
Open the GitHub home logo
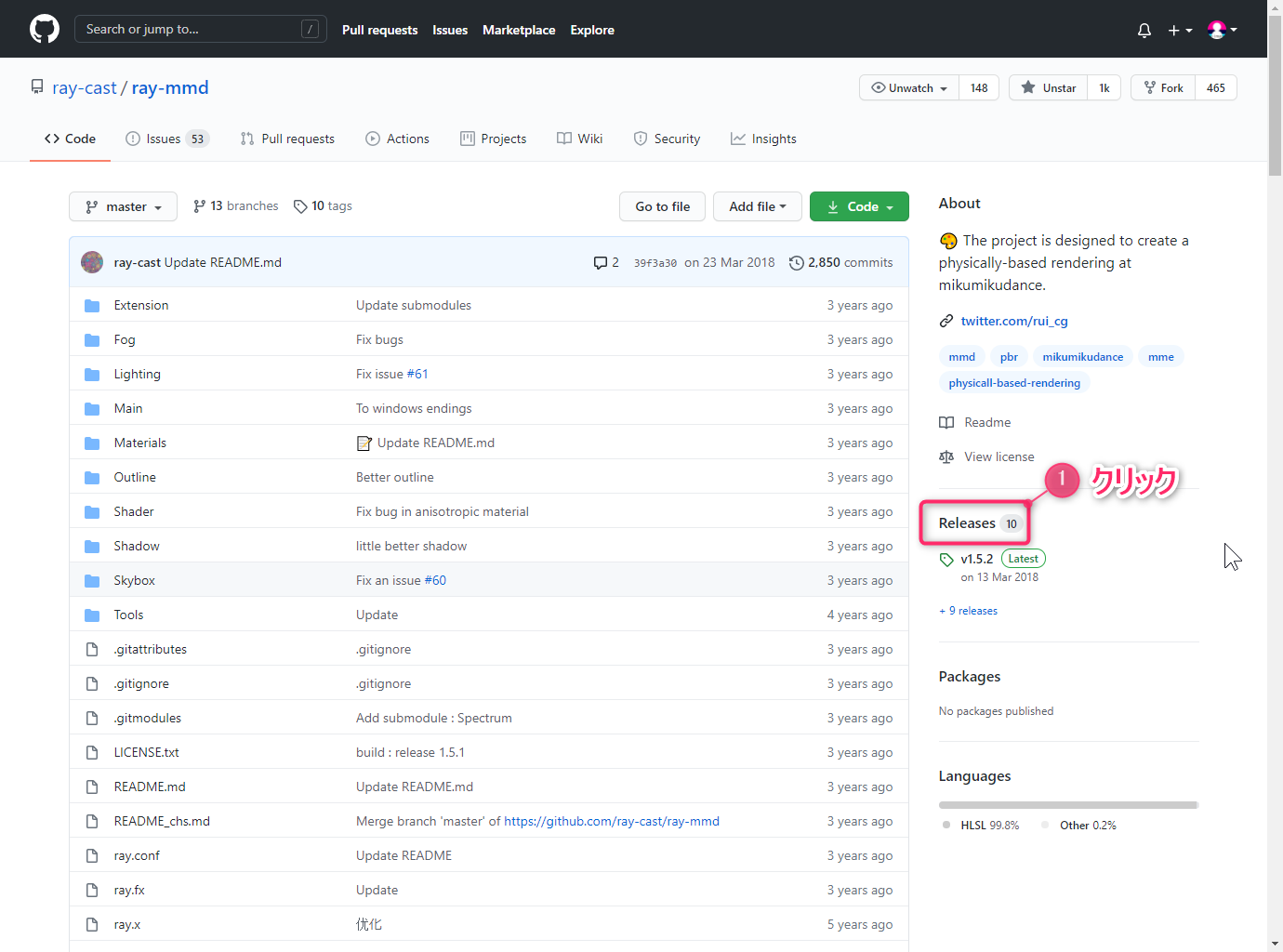click(45, 29)
